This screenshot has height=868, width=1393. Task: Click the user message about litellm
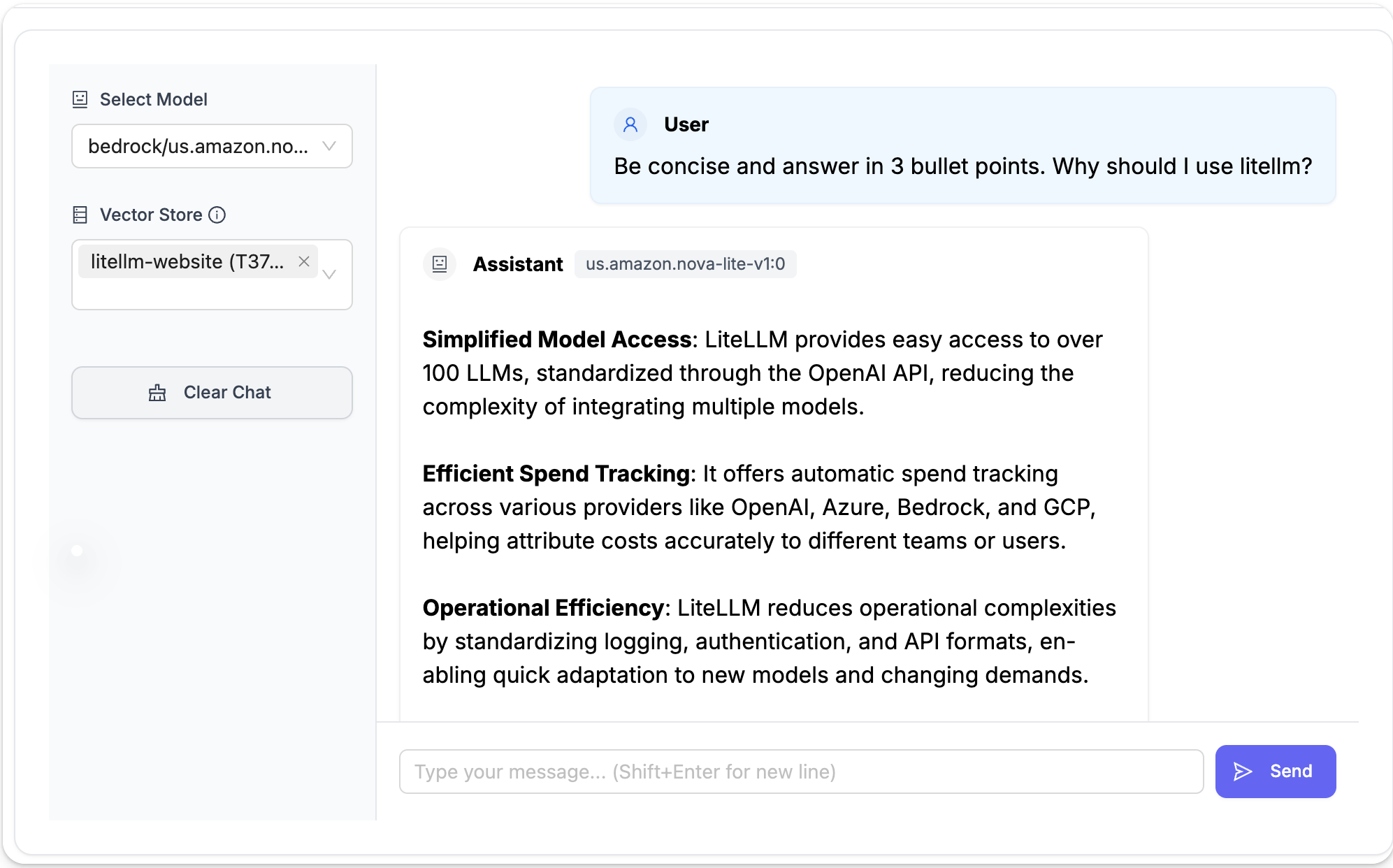(x=962, y=166)
